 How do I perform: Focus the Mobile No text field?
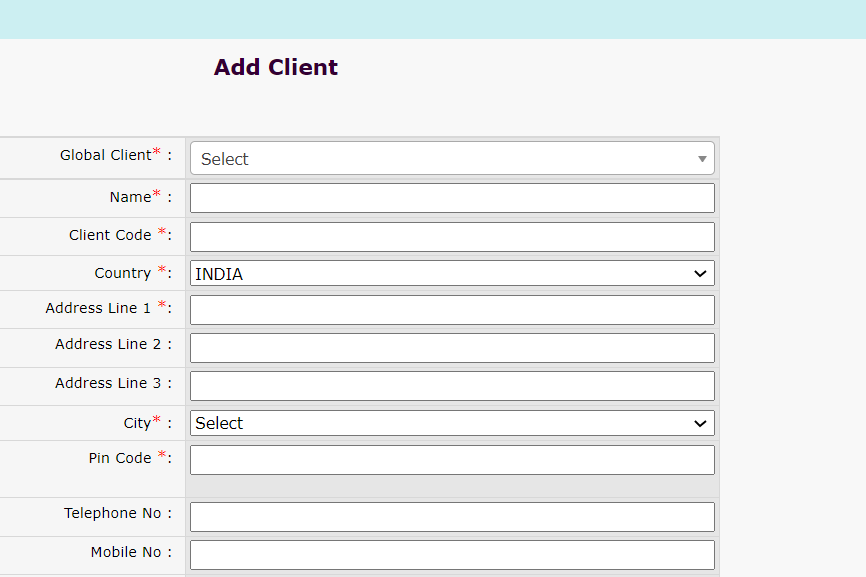(x=452, y=555)
